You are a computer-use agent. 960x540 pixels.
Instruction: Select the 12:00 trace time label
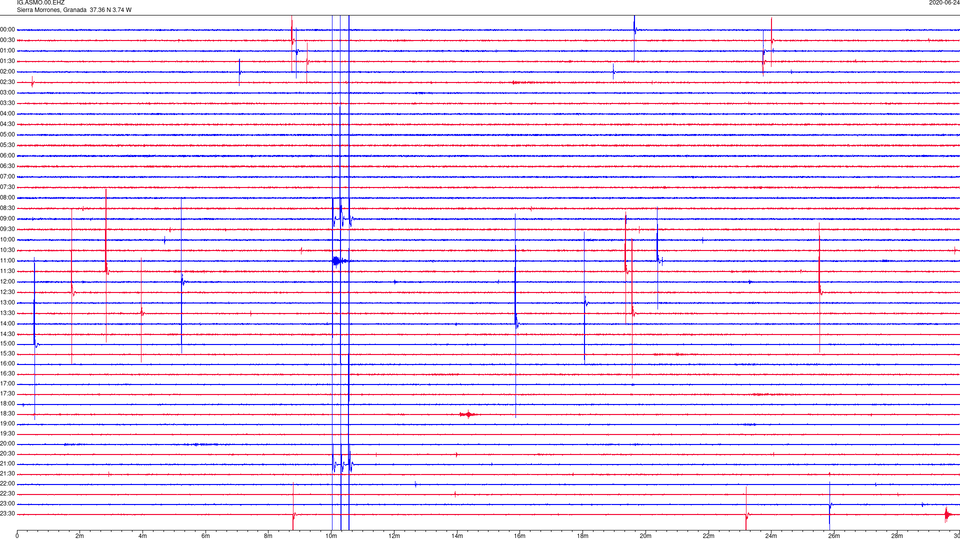click(x=8, y=282)
